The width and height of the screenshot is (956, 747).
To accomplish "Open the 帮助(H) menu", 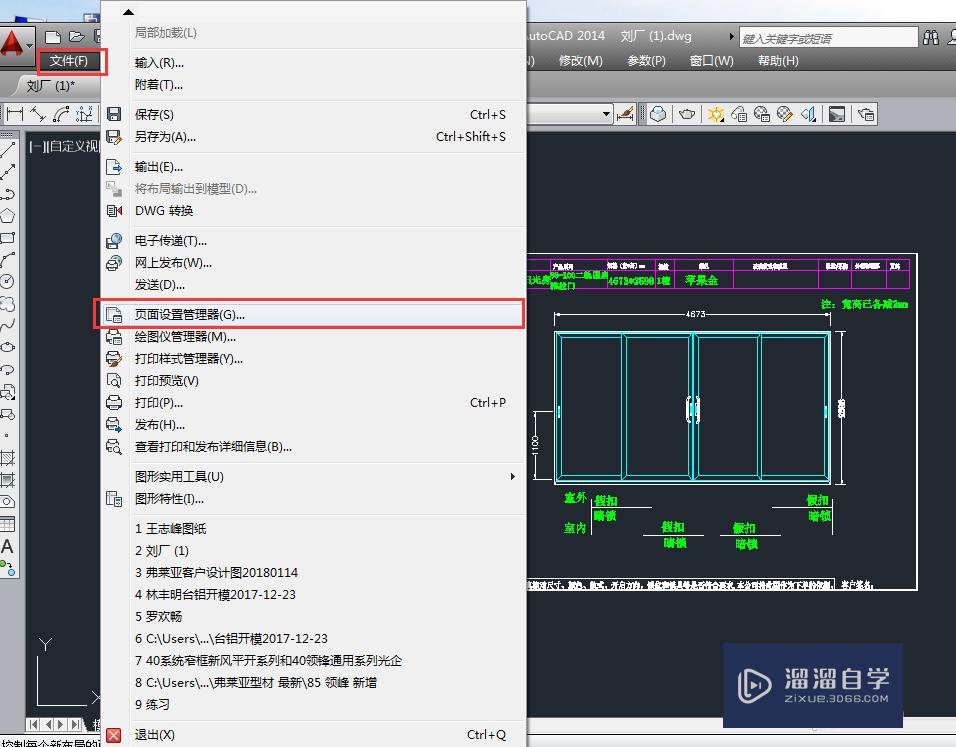I will click(777, 60).
